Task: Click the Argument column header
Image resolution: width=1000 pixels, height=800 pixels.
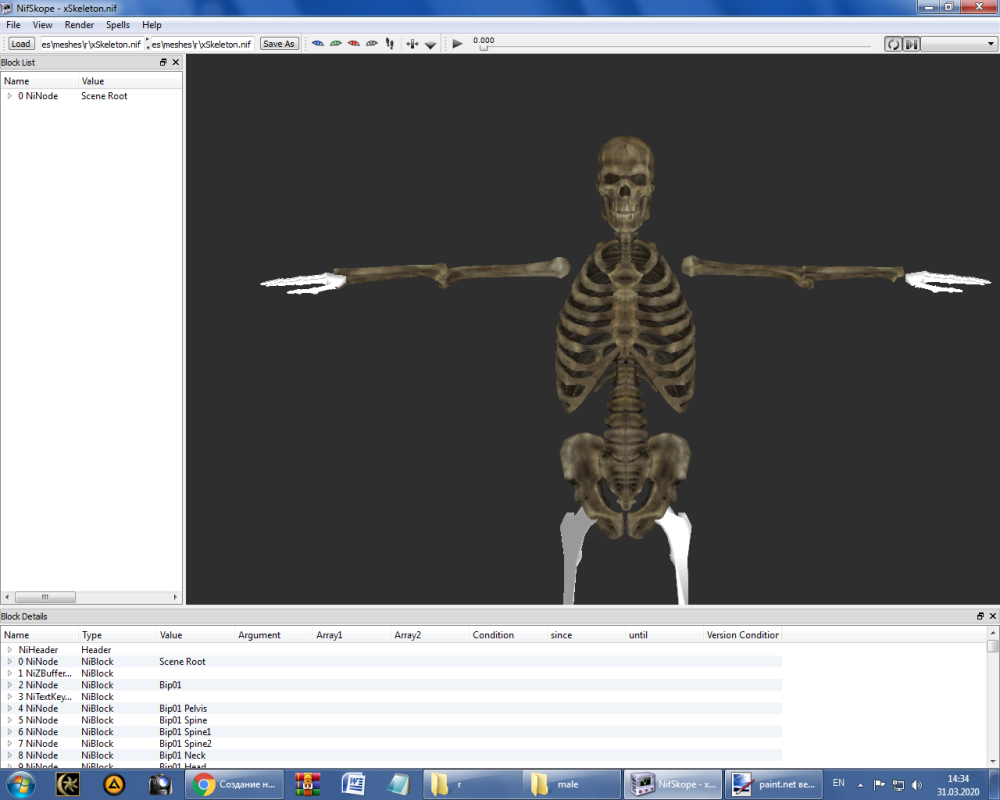Action: tap(274, 635)
